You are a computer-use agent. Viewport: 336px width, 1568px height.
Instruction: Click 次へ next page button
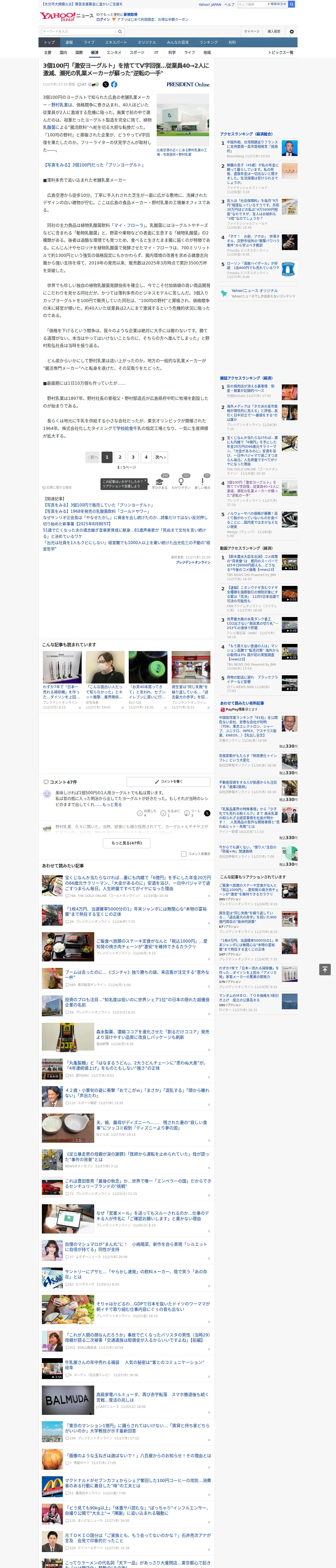click(160, 457)
